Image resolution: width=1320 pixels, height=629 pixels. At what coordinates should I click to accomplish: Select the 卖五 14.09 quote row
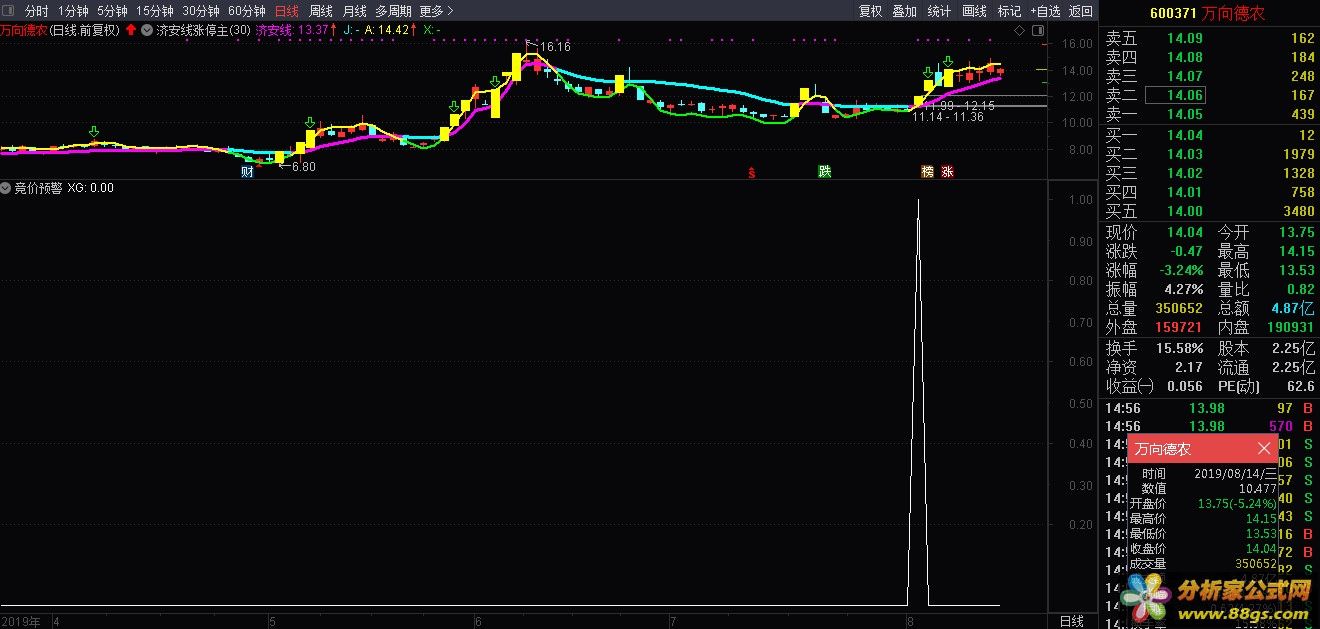tap(1209, 38)
